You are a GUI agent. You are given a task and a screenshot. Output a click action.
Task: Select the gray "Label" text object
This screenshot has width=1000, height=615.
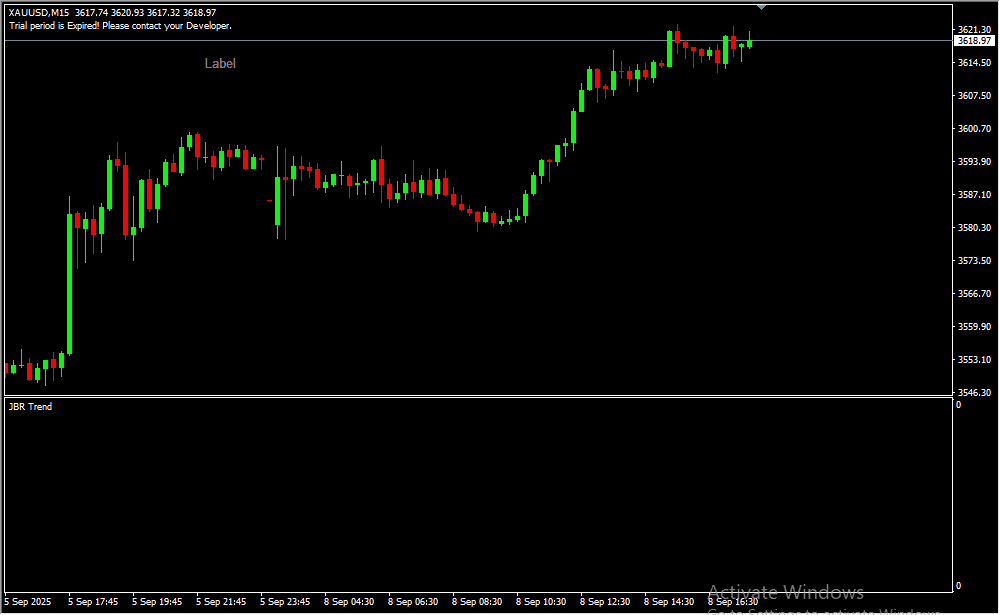pos(220,64)
